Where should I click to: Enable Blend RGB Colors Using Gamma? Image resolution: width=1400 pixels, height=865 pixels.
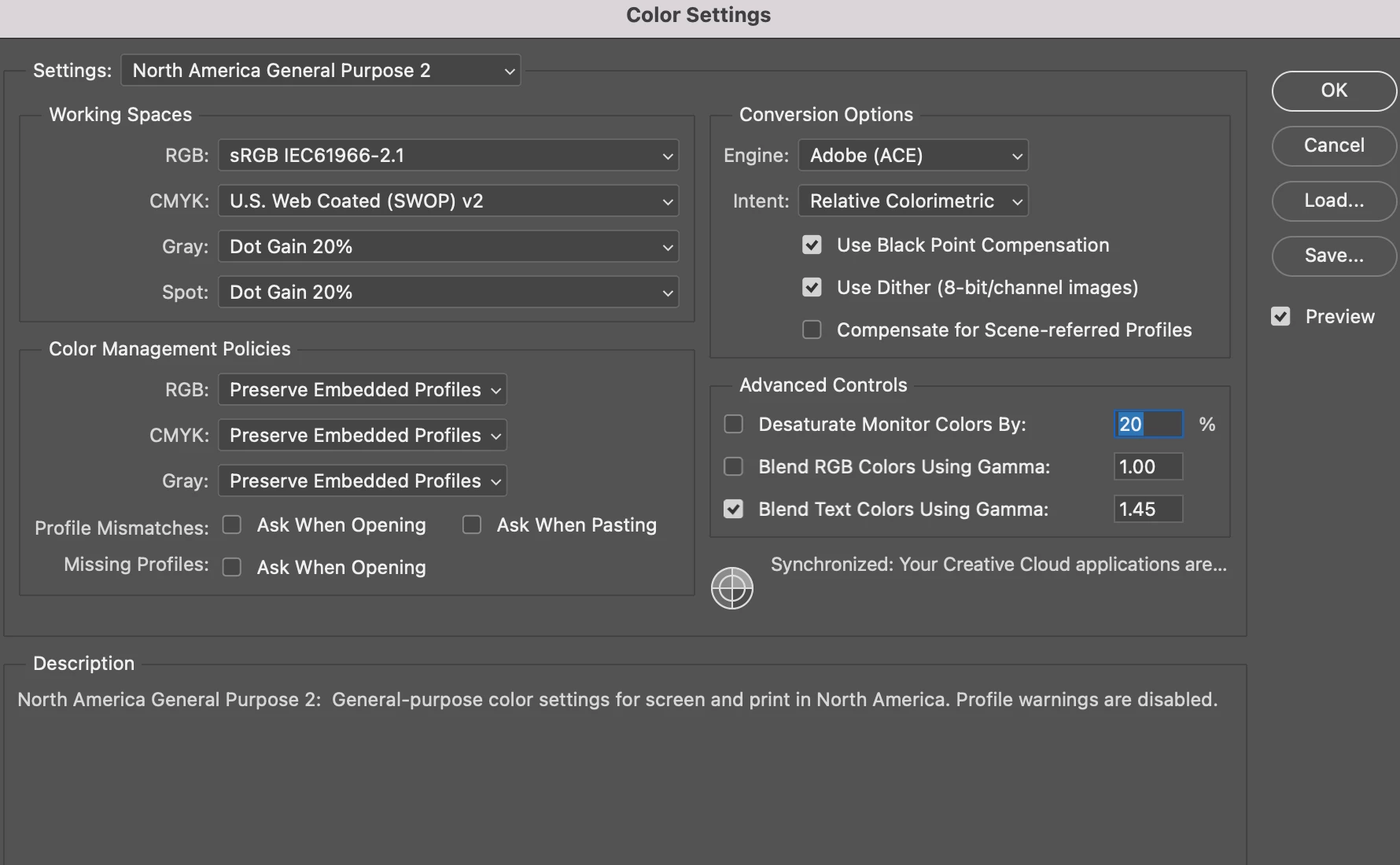tap(733, 467)
